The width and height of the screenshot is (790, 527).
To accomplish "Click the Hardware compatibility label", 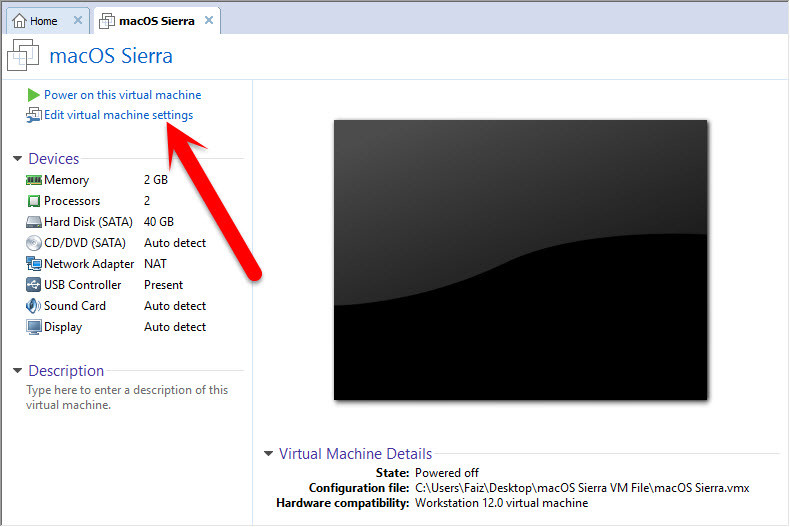I will click(343, 503).
